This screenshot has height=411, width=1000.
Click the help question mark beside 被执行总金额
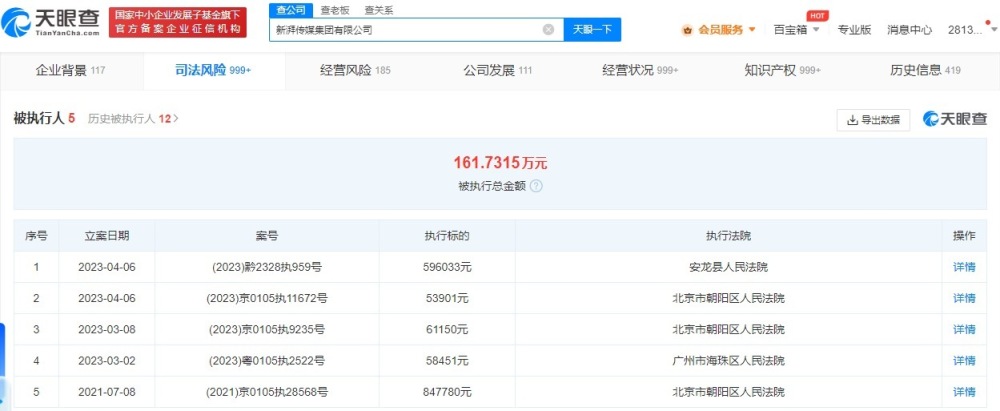(x=536, y=186)
